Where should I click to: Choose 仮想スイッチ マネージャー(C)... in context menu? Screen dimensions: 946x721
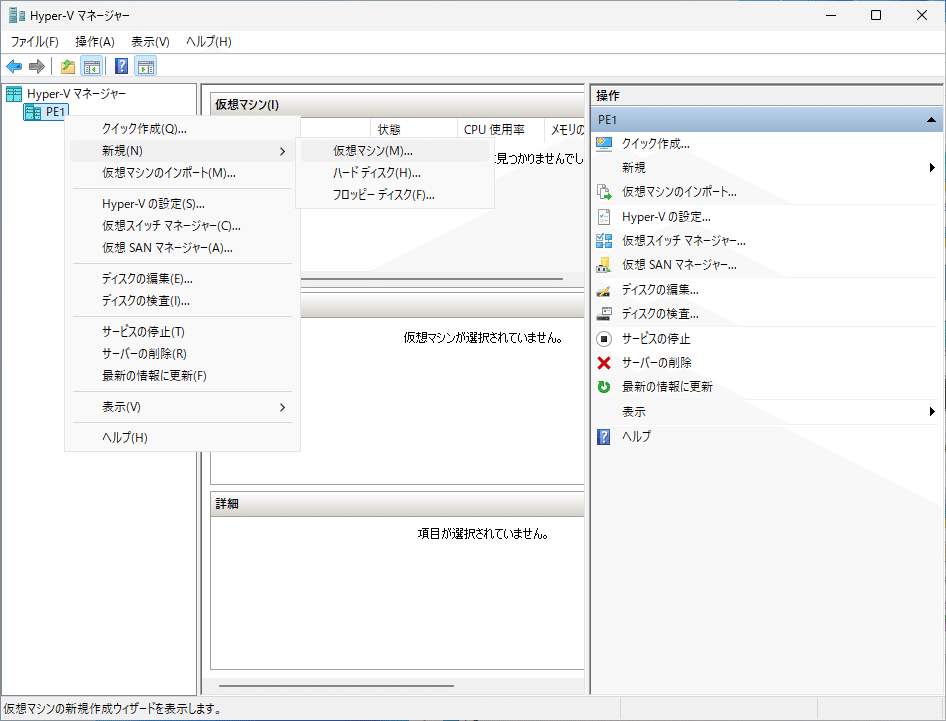click(x=182, y=226)
